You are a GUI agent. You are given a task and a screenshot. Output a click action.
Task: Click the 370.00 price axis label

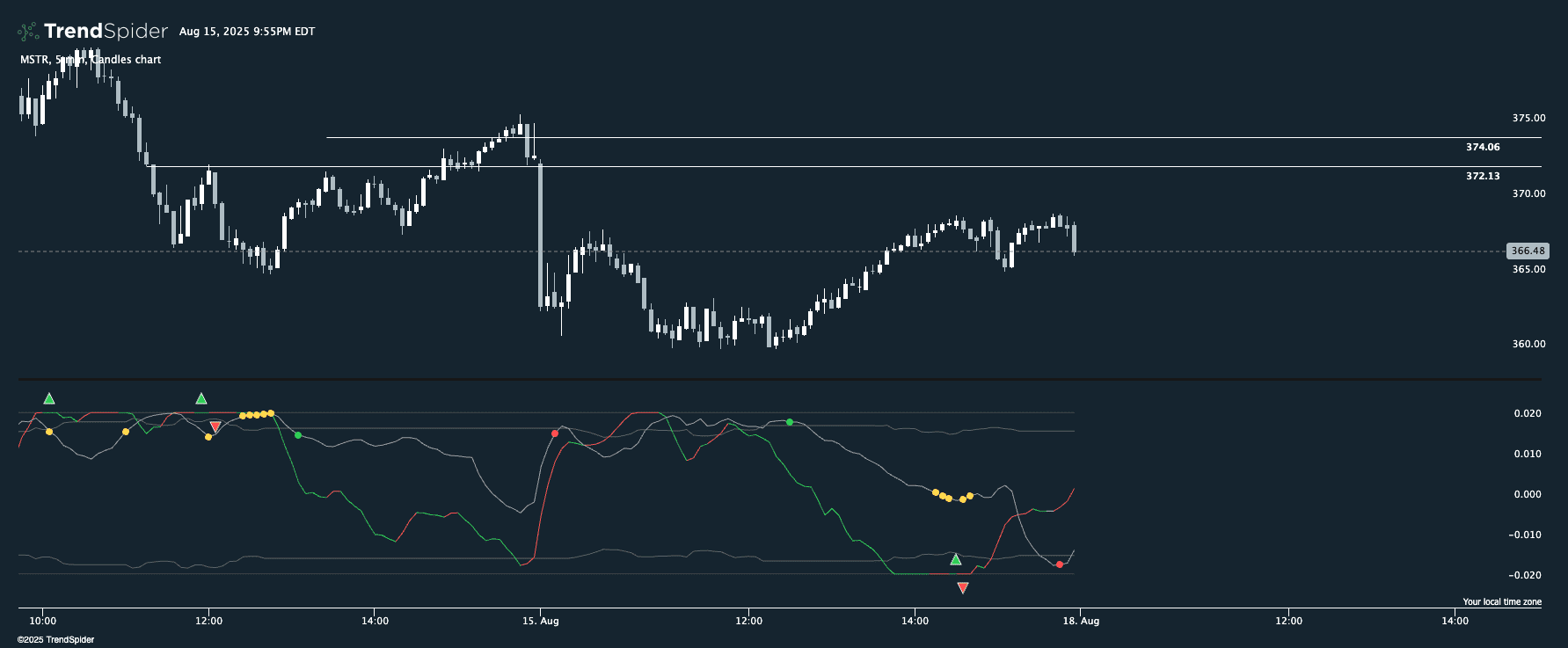click(1528, 193)
